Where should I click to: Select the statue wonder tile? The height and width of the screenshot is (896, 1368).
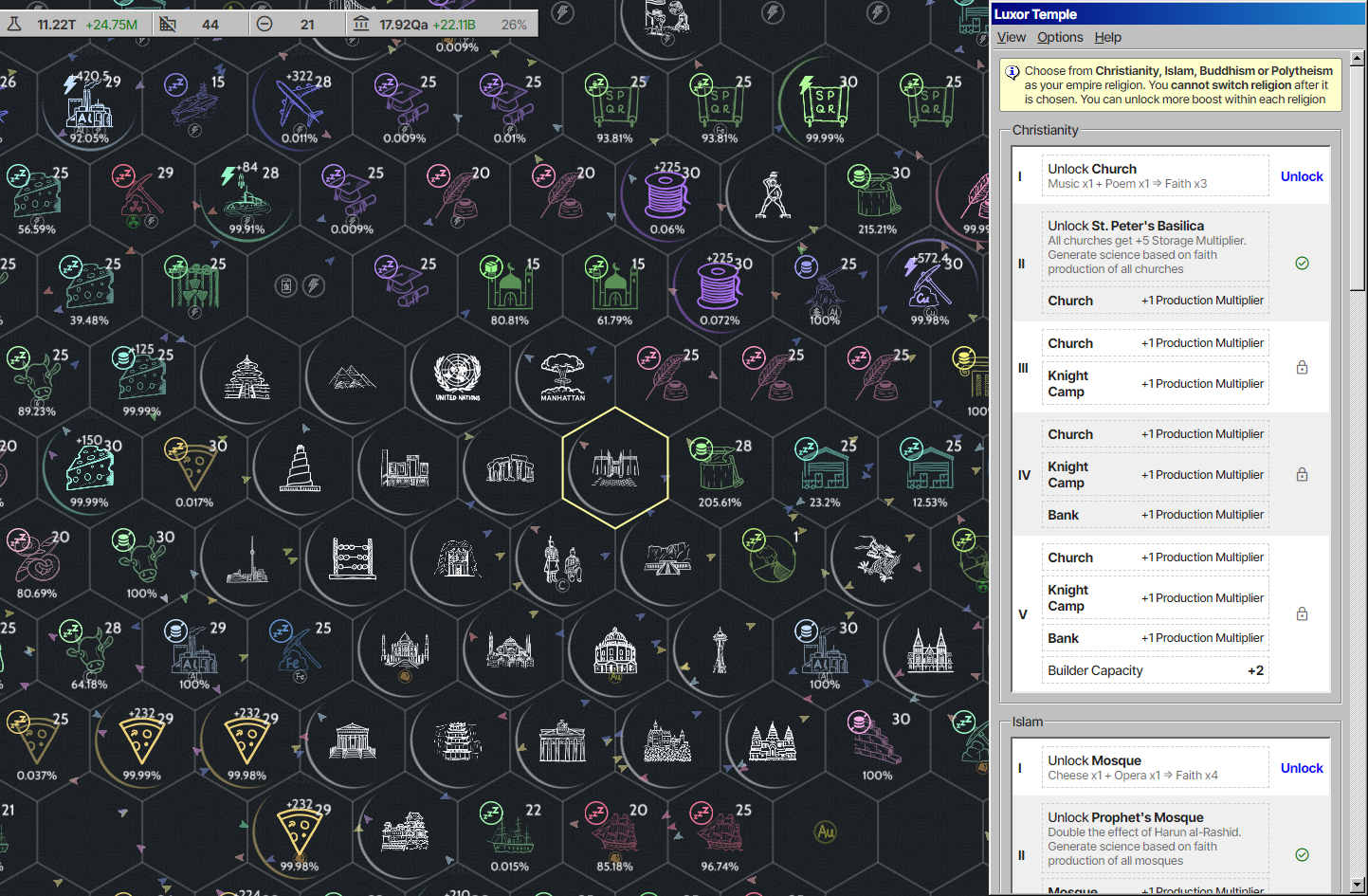(773, 194)
